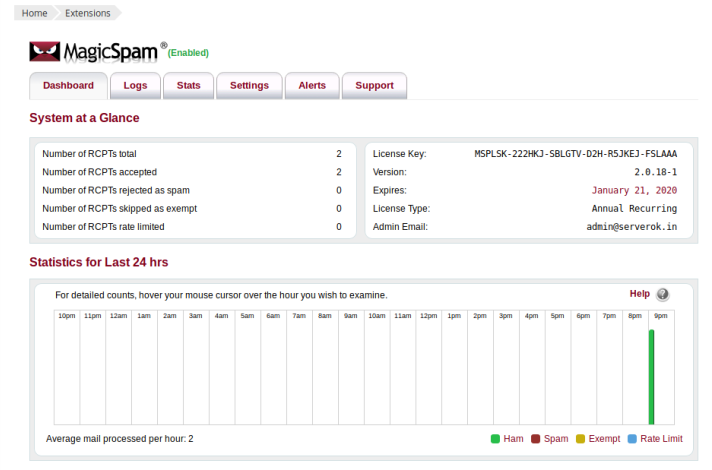Click the green Ham bar in chart

pos(652,377)
